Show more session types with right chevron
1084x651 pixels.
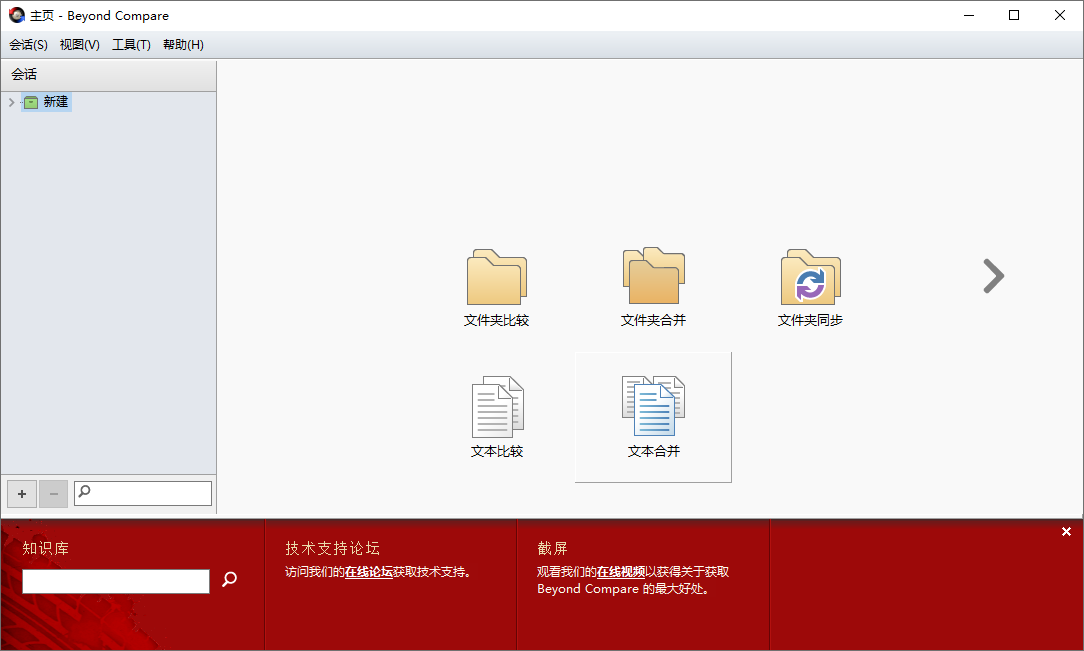coord(993,276)
